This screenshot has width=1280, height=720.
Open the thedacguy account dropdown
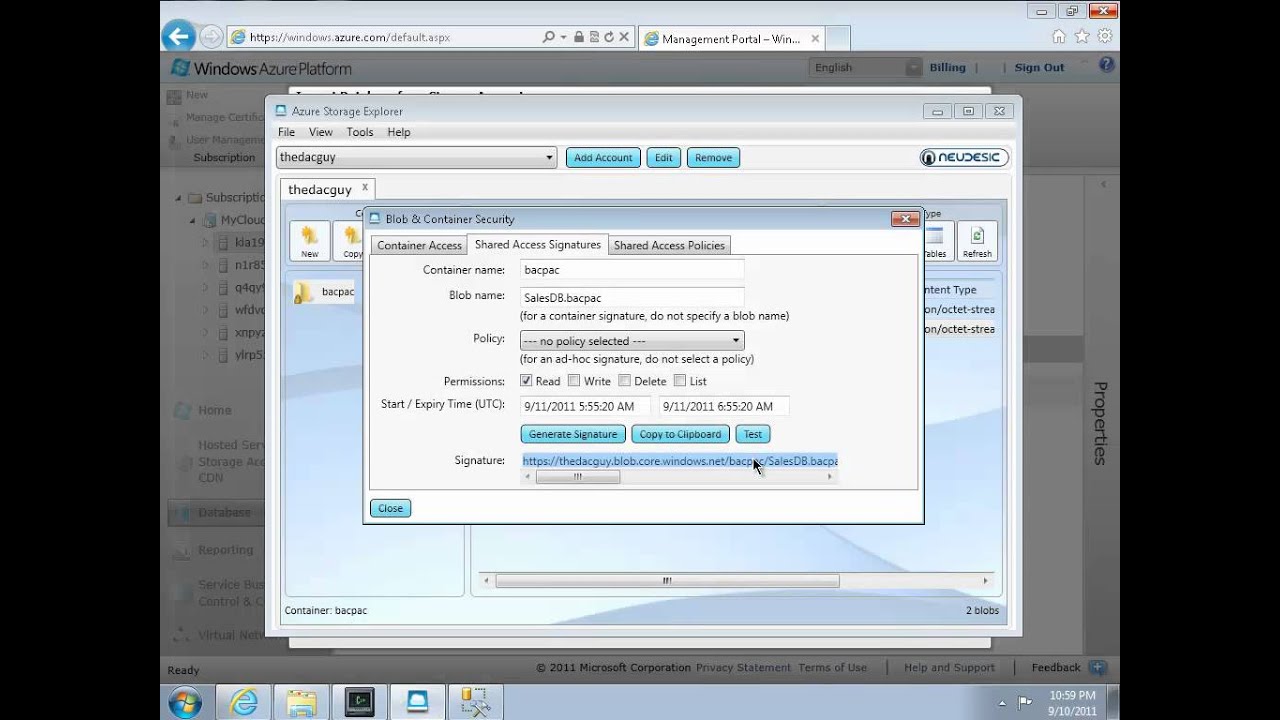(x=416, y=157)
